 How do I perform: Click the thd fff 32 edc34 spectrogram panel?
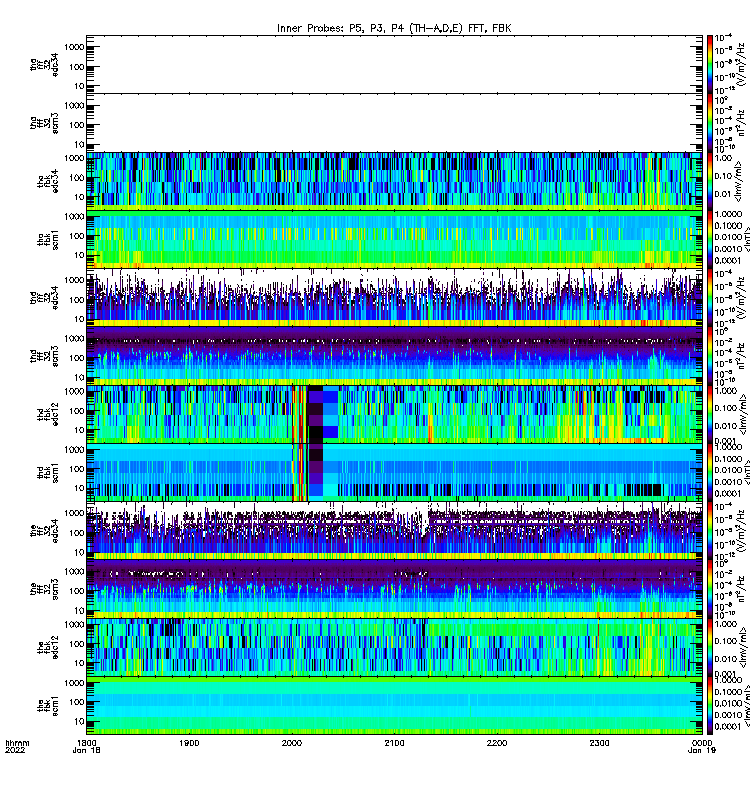point(394,297)
